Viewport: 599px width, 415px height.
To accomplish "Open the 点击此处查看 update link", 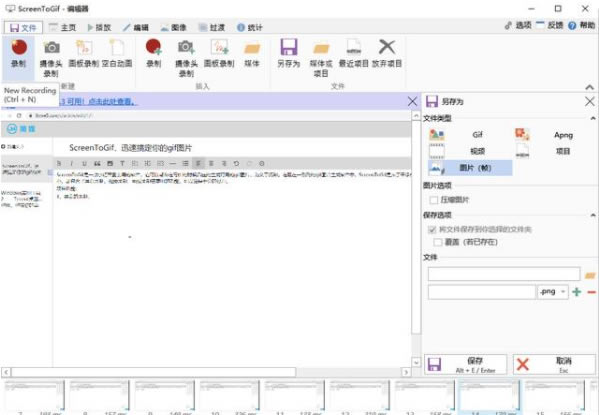I will coord(113,102).
